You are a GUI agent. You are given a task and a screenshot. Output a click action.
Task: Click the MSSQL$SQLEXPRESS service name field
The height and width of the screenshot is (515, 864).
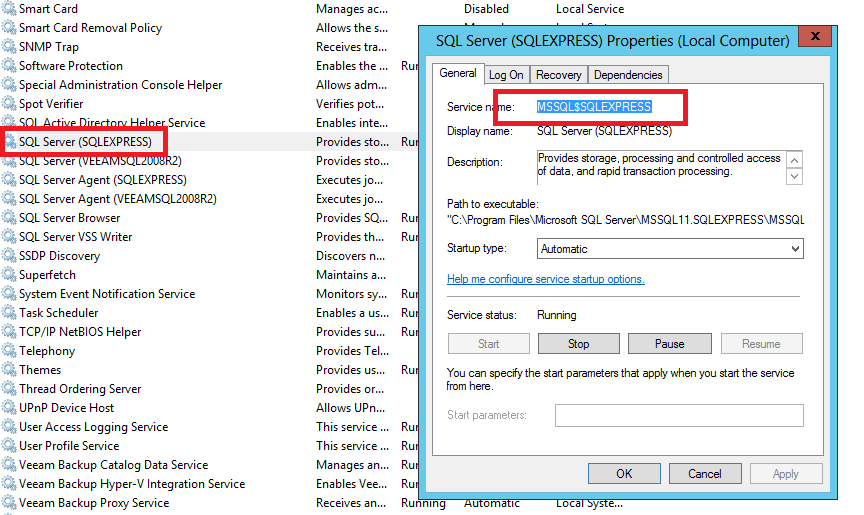[594, 107]
